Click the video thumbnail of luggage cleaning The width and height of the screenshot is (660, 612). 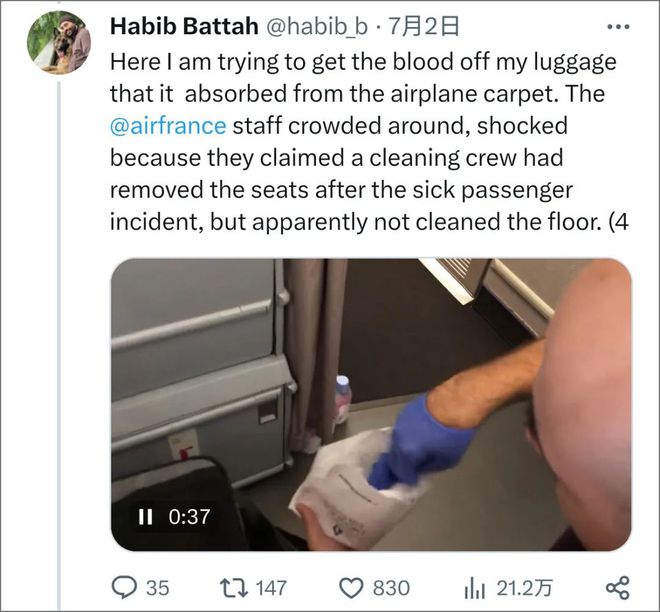[371, 404]
